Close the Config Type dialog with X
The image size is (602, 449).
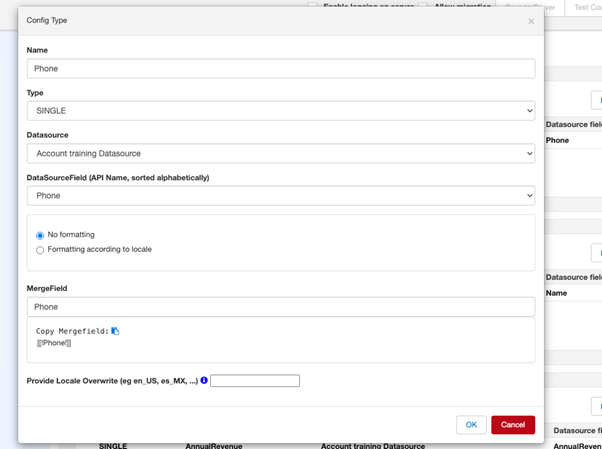[531, 21]
